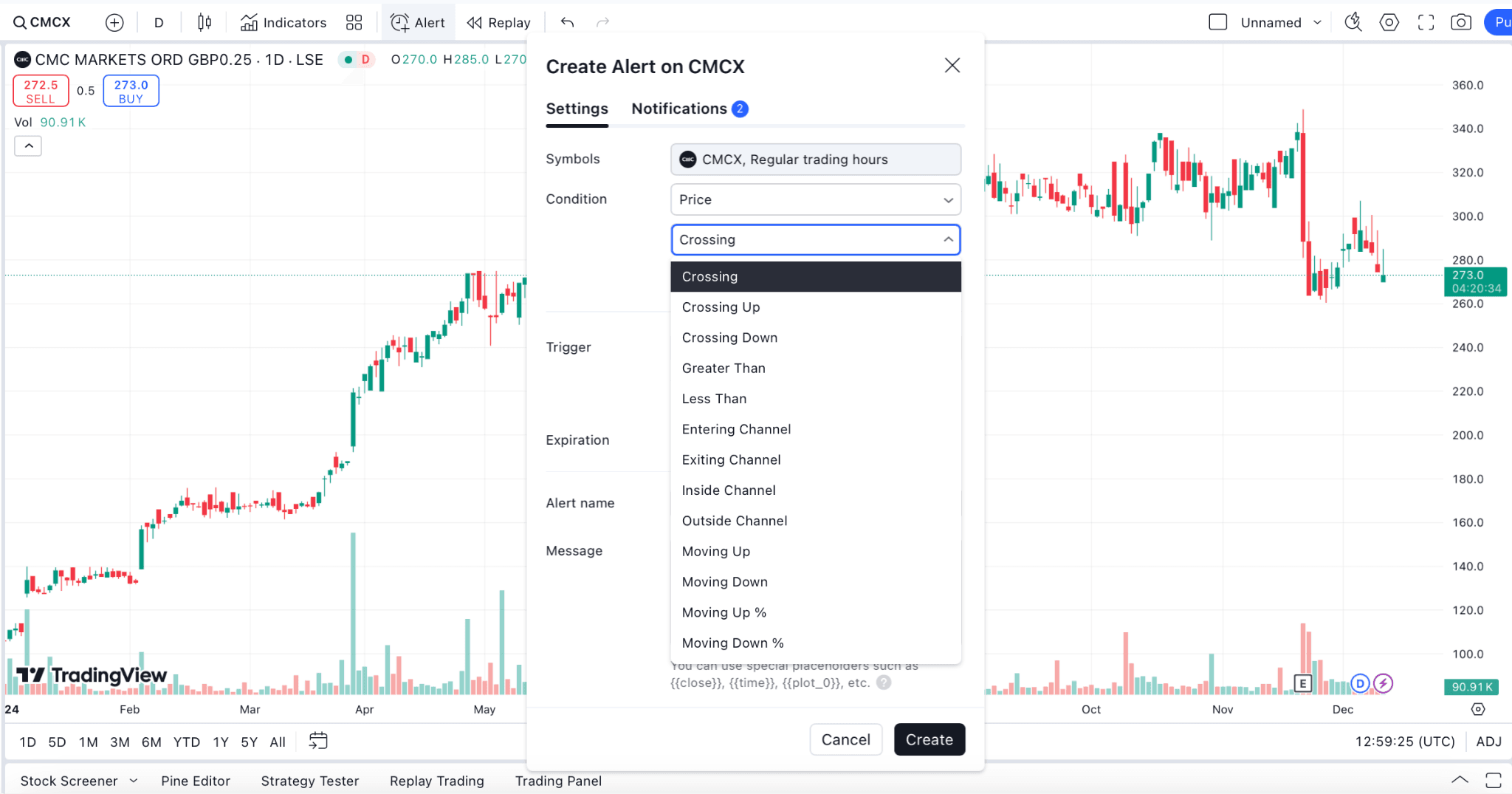1512x794 pixels.
Task: Start bar Replay mode
Action: (x=499, y=21)
